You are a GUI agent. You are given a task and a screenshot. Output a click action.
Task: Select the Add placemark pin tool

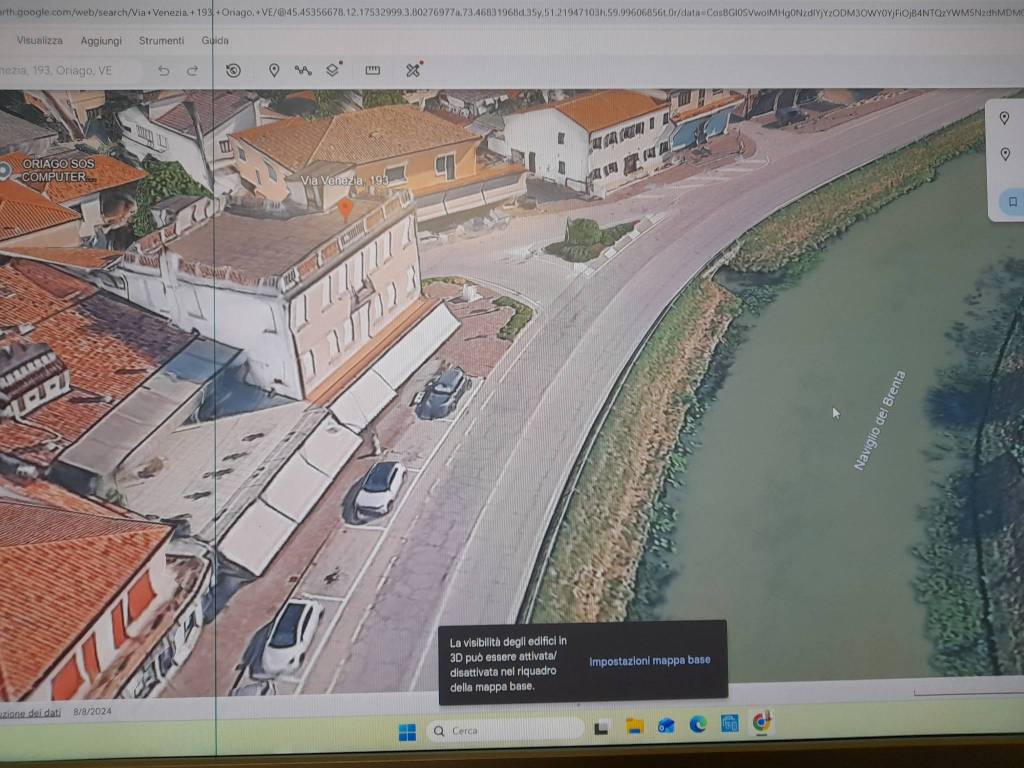[x=274, y=70]
